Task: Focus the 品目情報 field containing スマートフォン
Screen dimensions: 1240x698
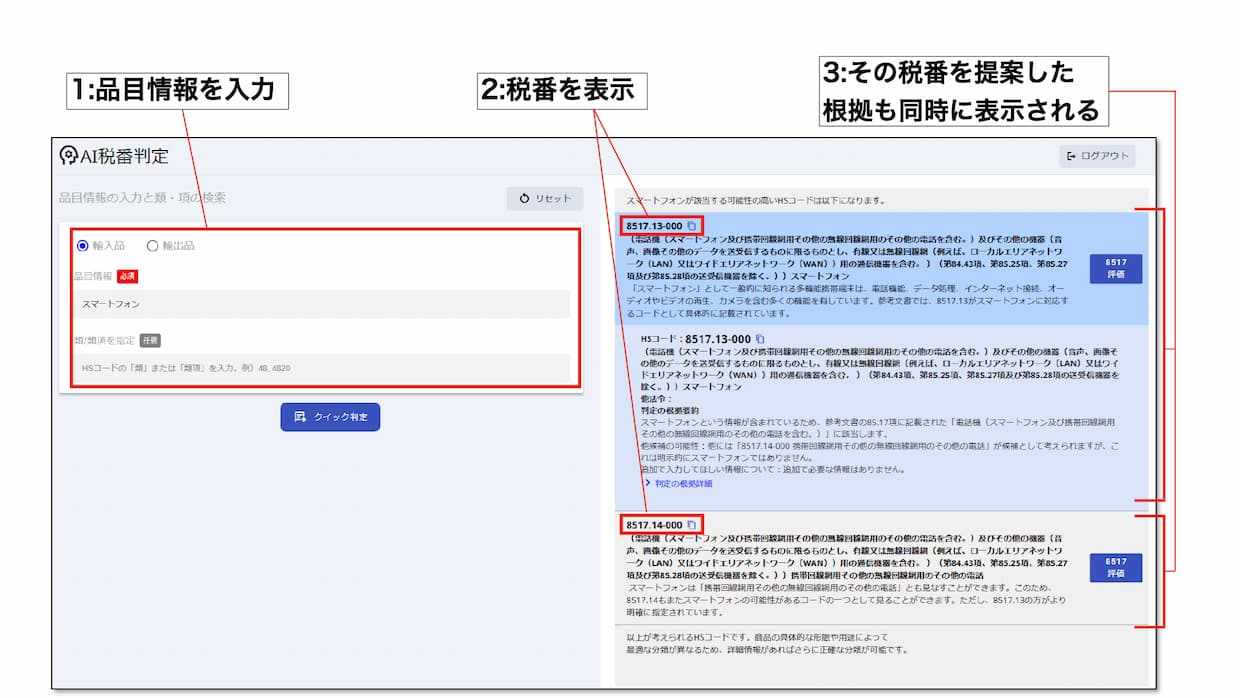Action: coord(320,304)
